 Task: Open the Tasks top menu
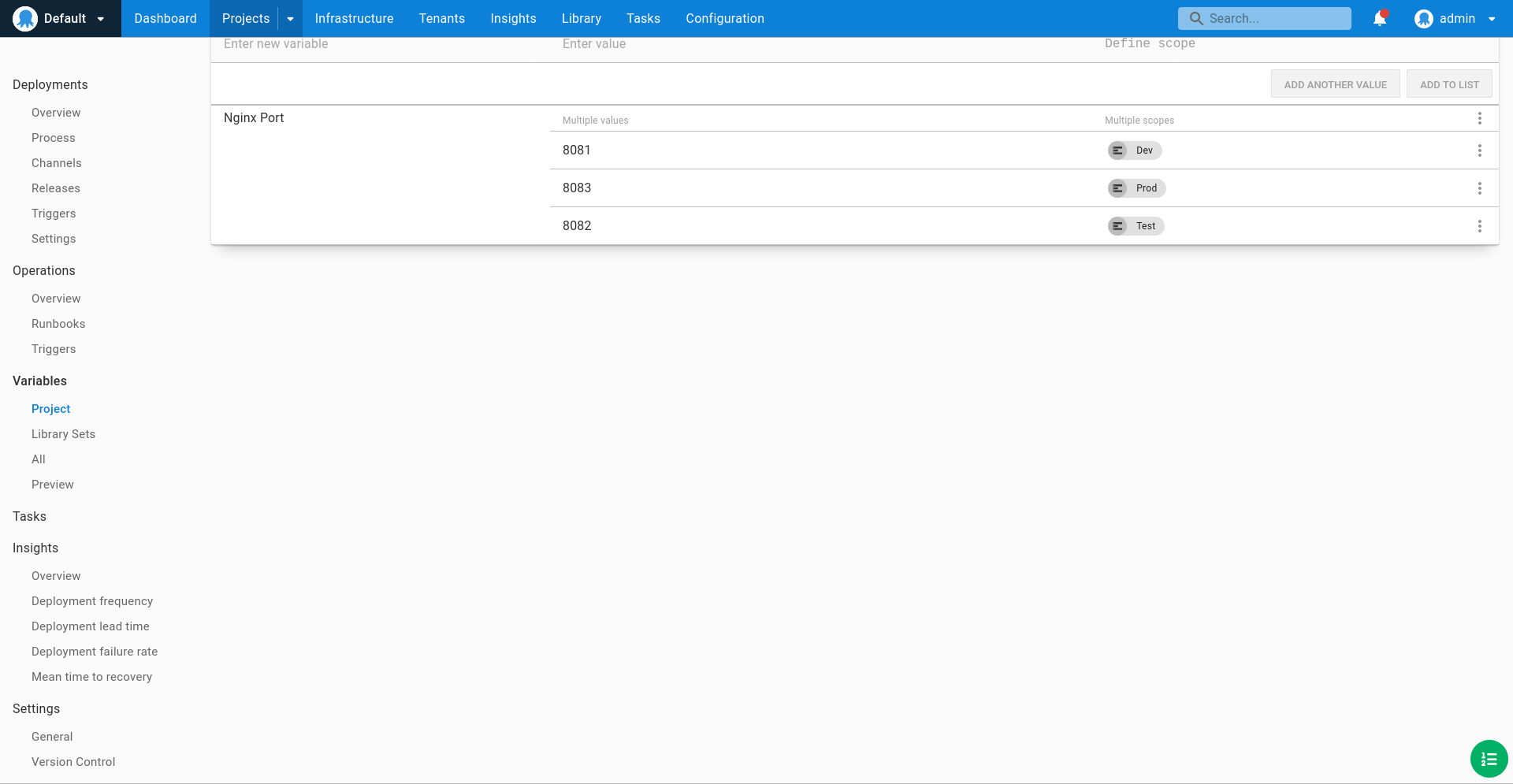point(644,18)
